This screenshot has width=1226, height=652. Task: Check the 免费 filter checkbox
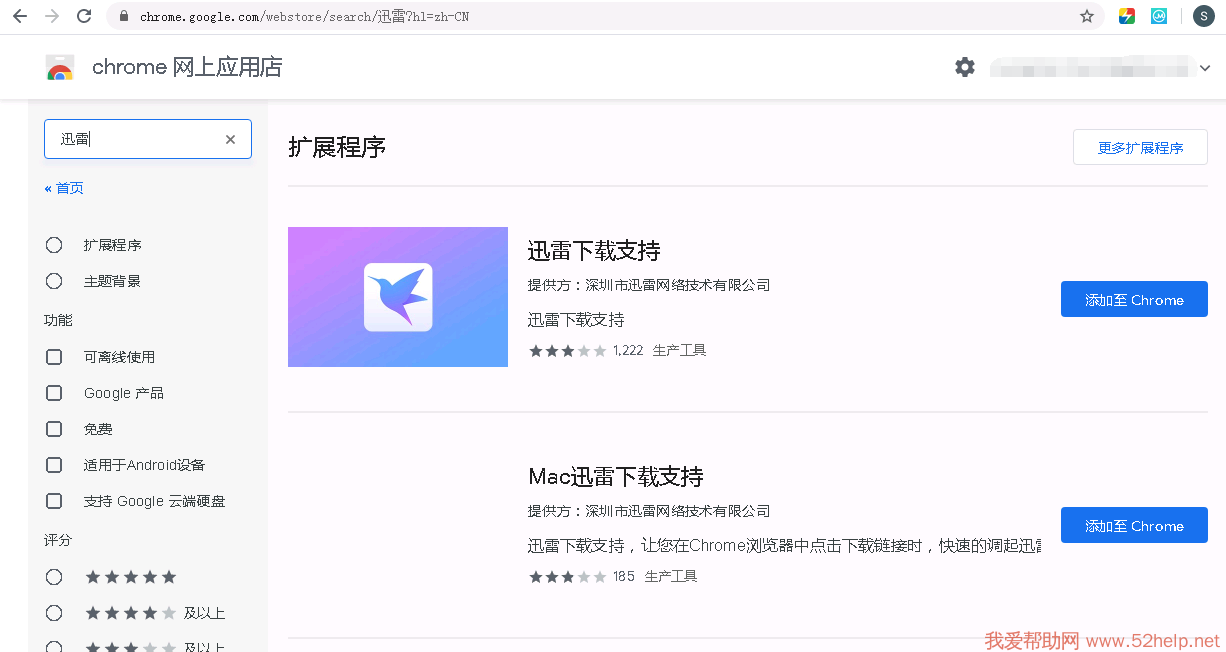(54, 429)
